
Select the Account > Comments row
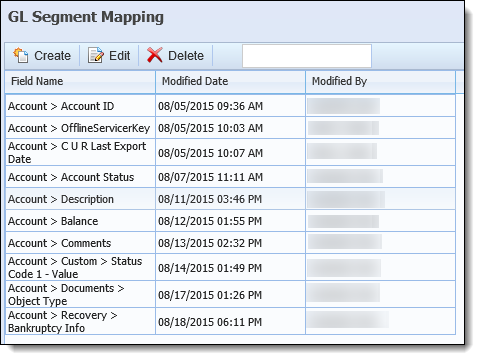pyautogui.click(x=230, y=243)
